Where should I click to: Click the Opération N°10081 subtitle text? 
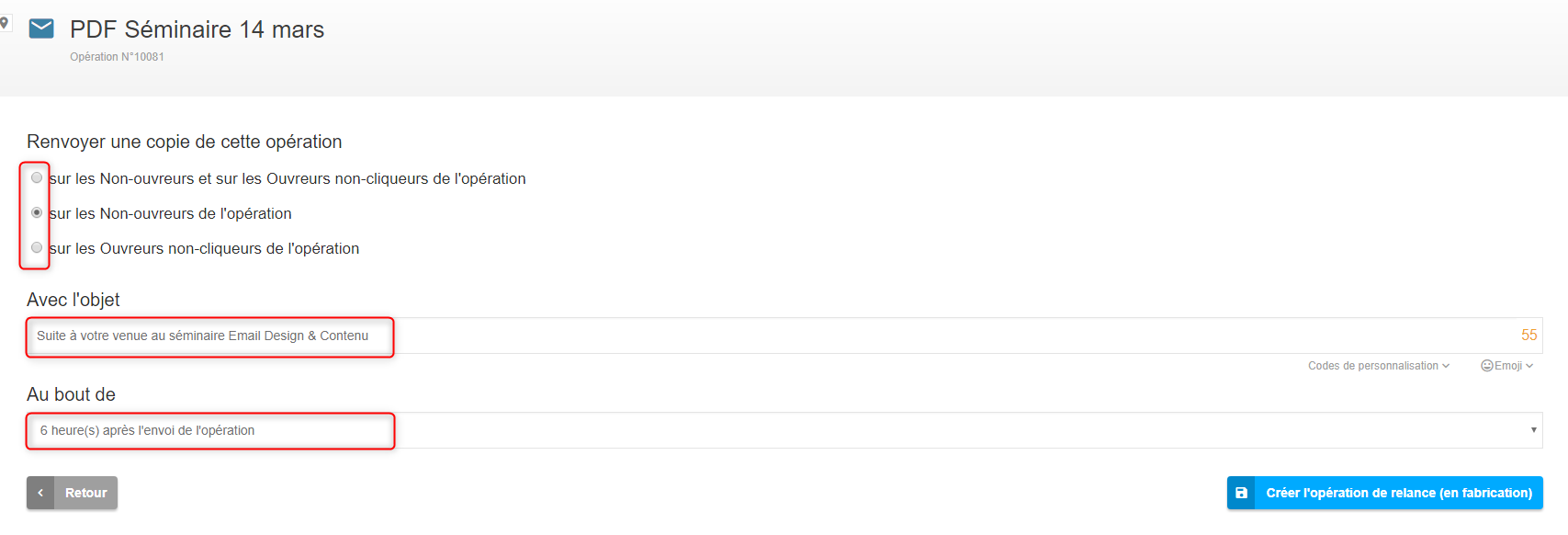tap(118, 57)
